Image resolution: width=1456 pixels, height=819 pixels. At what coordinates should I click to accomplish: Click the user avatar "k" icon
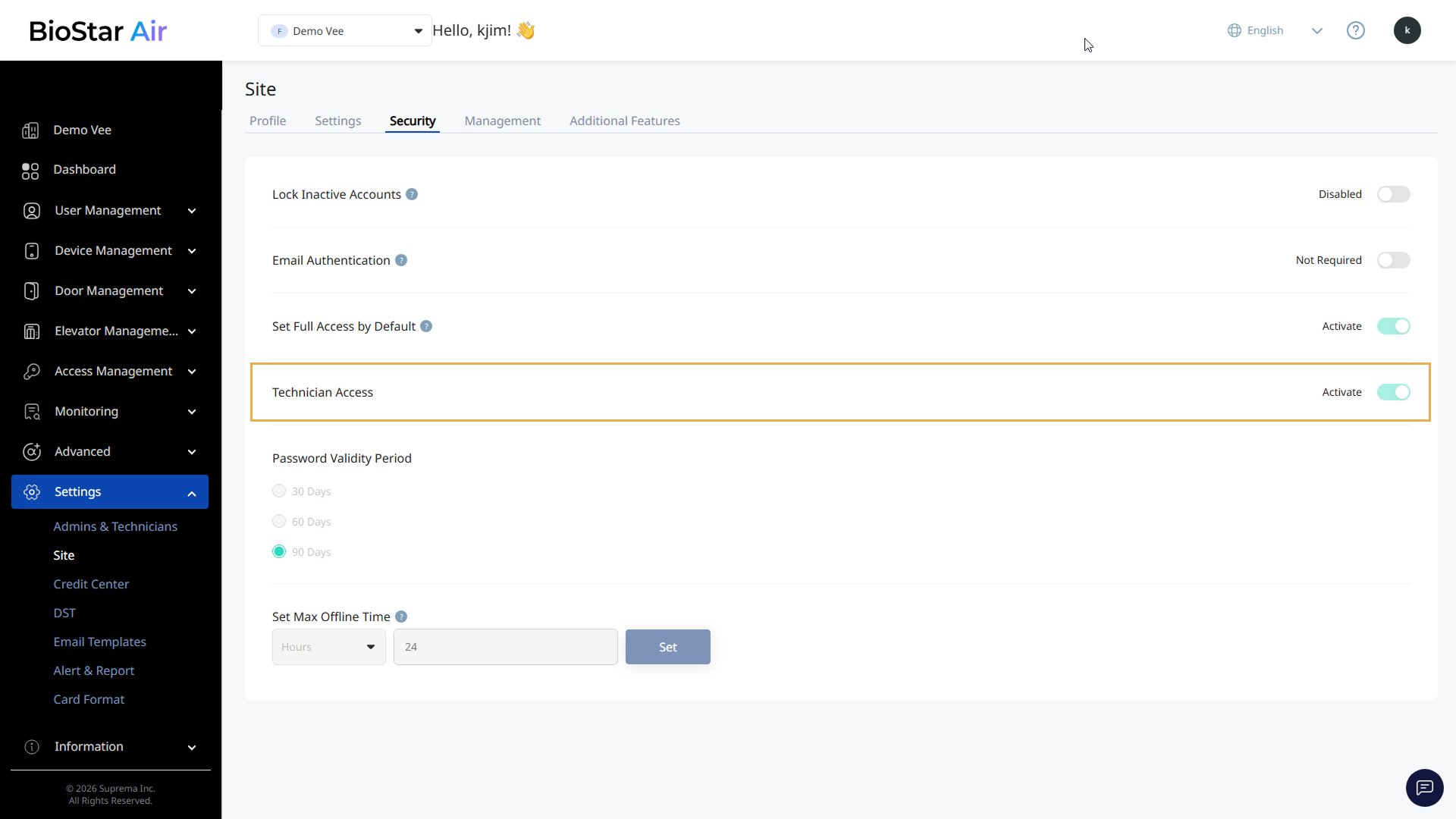(x=1407, y=30)
